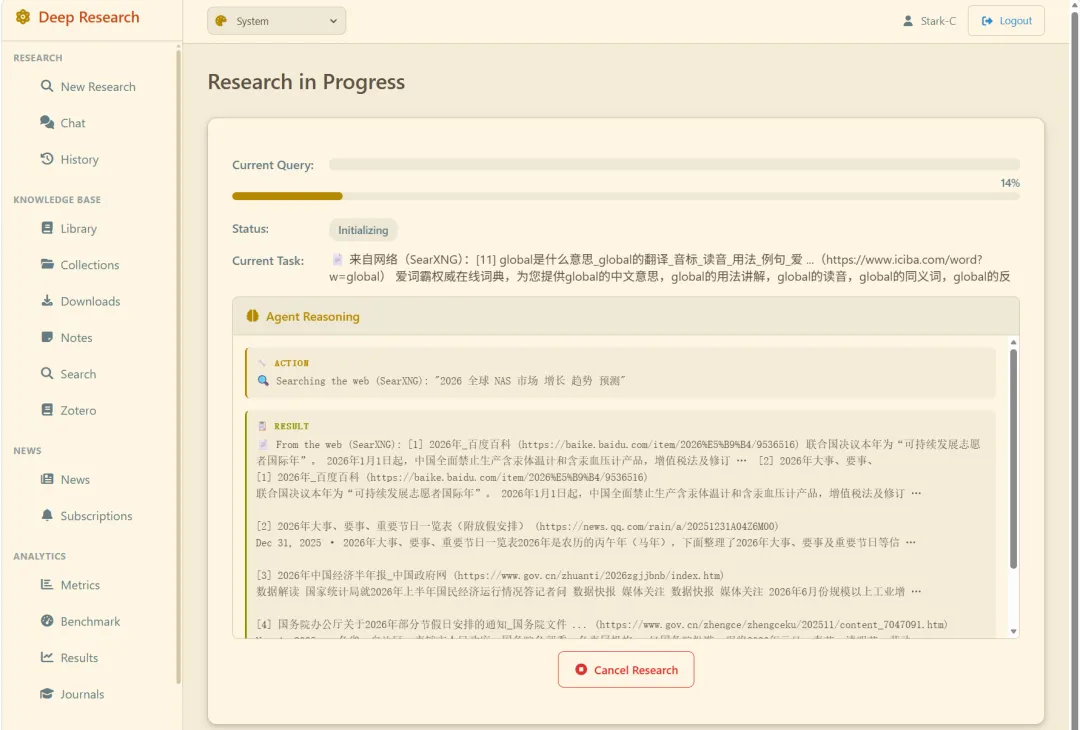This screenshot has width=1080, height=730.
Task: Open History from the sidebar
Action: (x=80, y=160)
